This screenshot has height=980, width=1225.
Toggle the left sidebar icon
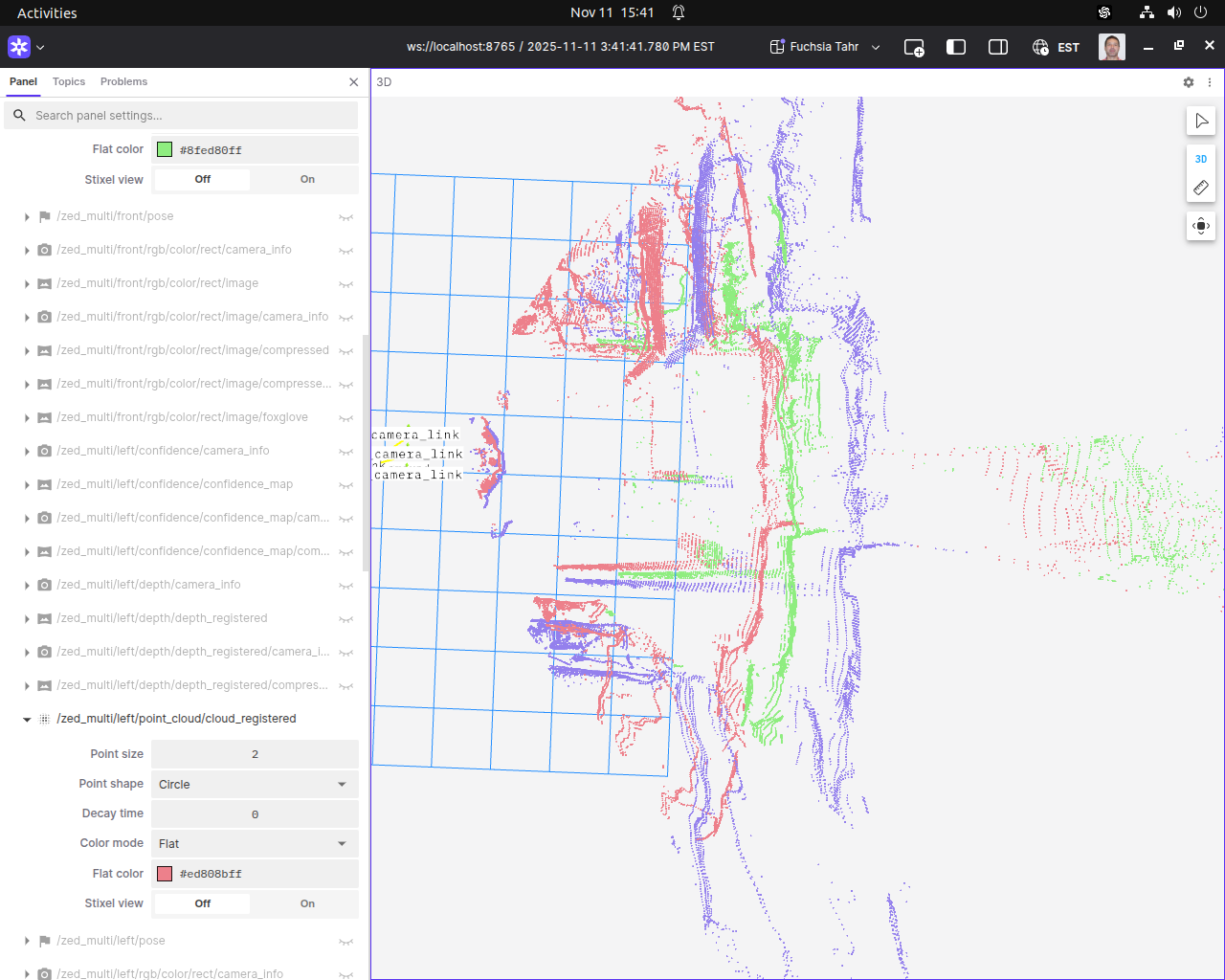click(955, 47)
